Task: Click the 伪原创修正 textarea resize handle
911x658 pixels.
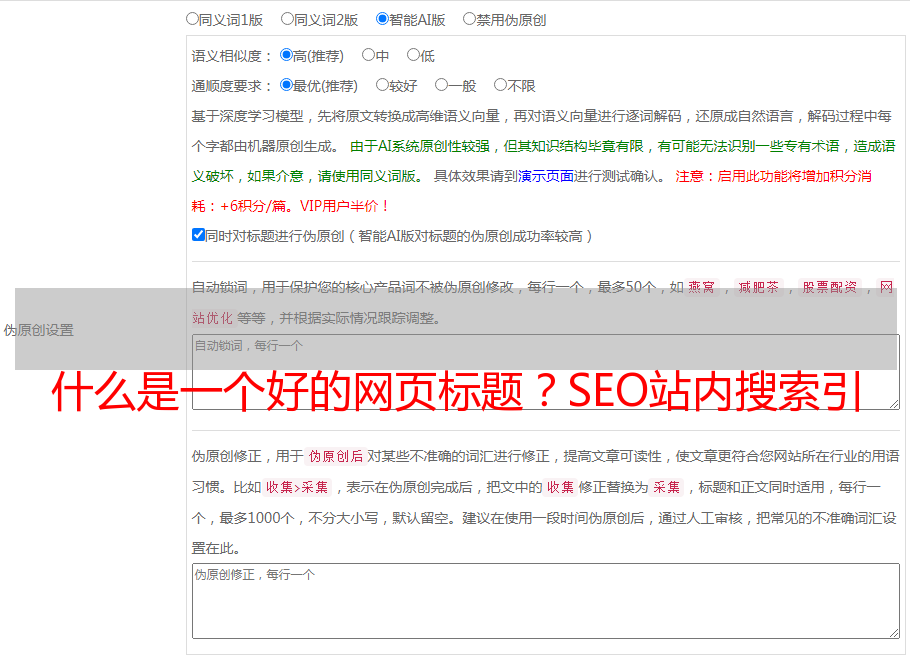Action: (893, 632)
